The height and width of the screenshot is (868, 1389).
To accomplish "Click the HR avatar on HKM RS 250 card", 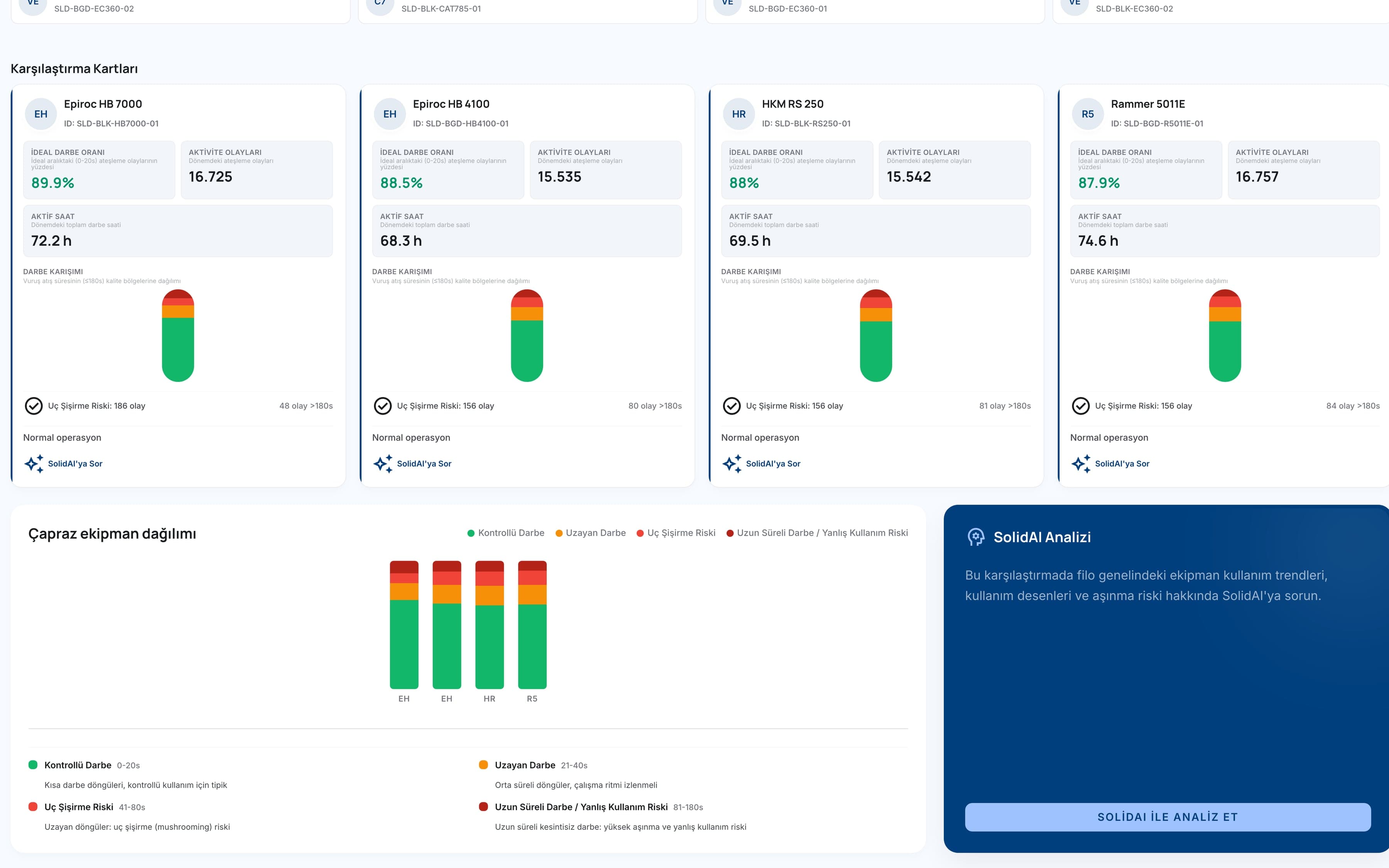I will [739, 114].
